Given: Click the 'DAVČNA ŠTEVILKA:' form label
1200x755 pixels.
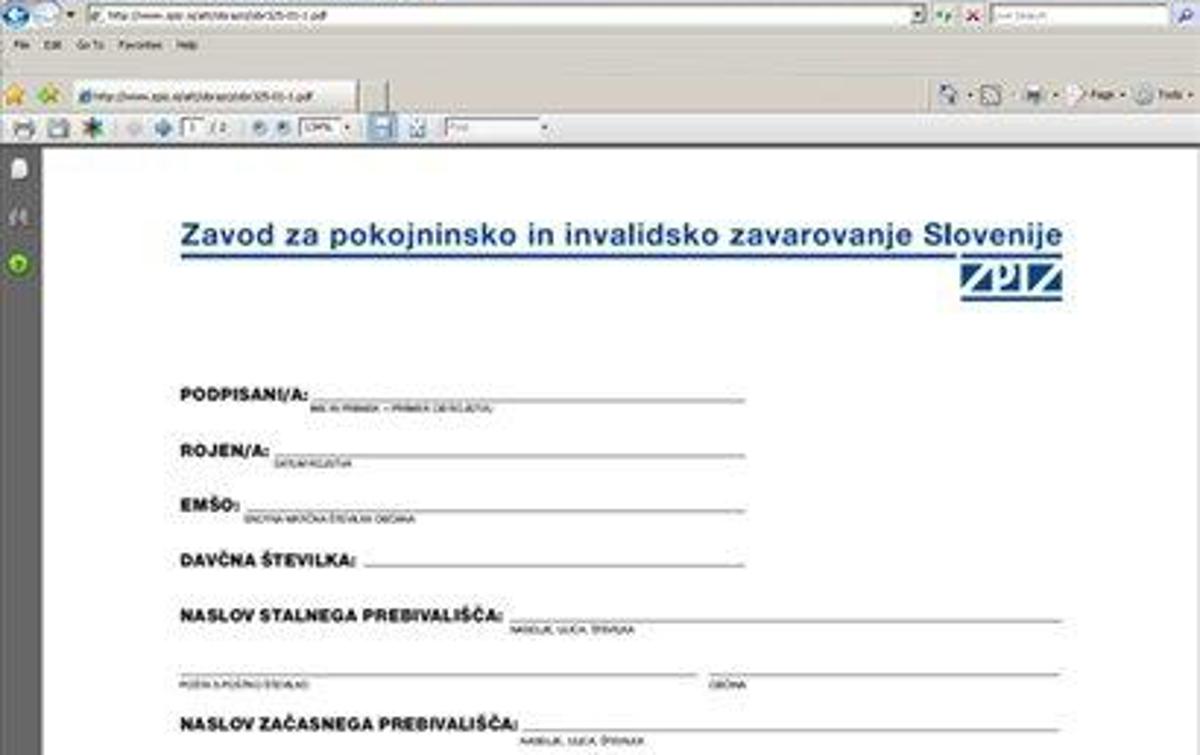Looking at the screenshot, I should (268, 560).
